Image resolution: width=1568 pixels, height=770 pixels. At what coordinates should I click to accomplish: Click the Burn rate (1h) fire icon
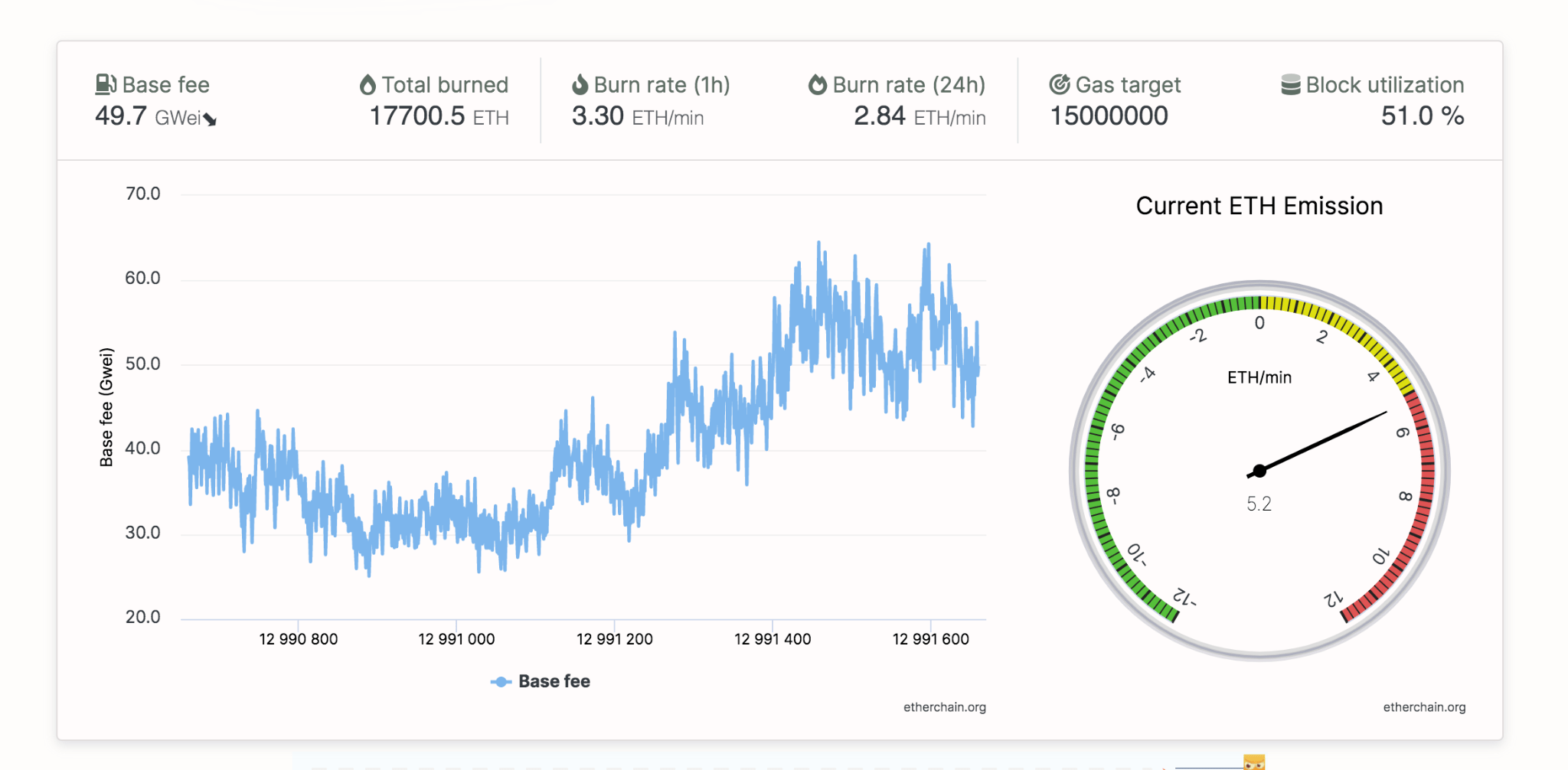click(x=580, y=84)
